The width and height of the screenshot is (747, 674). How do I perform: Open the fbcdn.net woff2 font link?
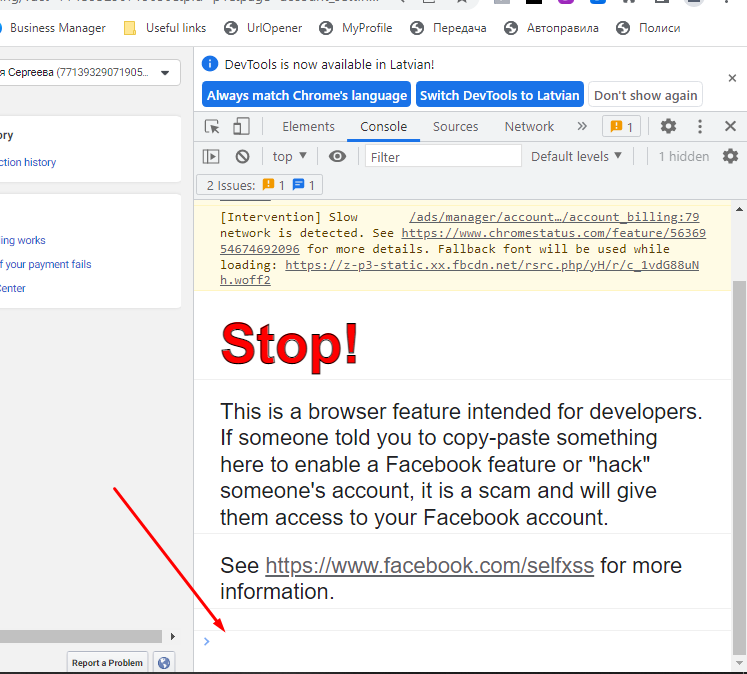click(492, 265)
